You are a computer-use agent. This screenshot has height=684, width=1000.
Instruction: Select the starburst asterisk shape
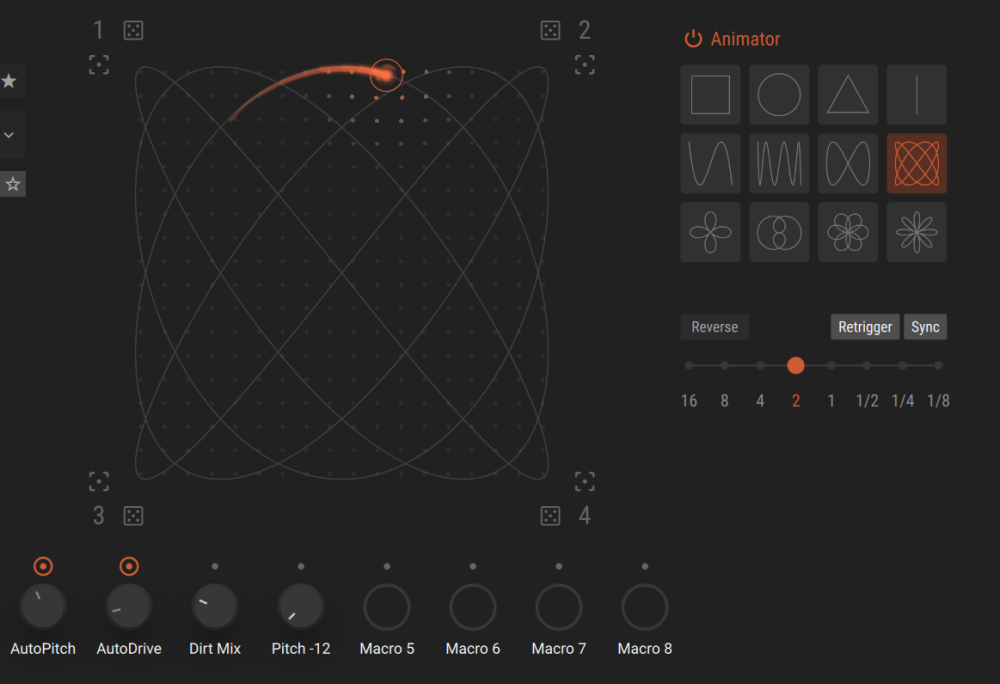[x=917, y=232]
